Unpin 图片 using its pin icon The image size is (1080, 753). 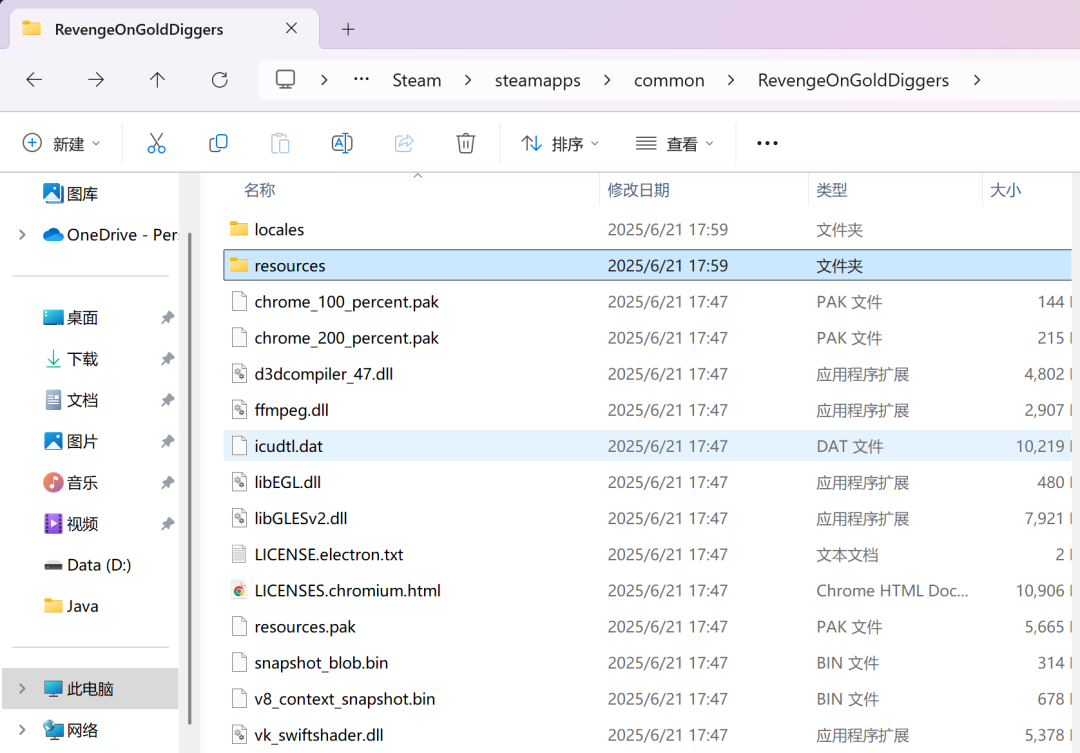[x=167, y=442]
